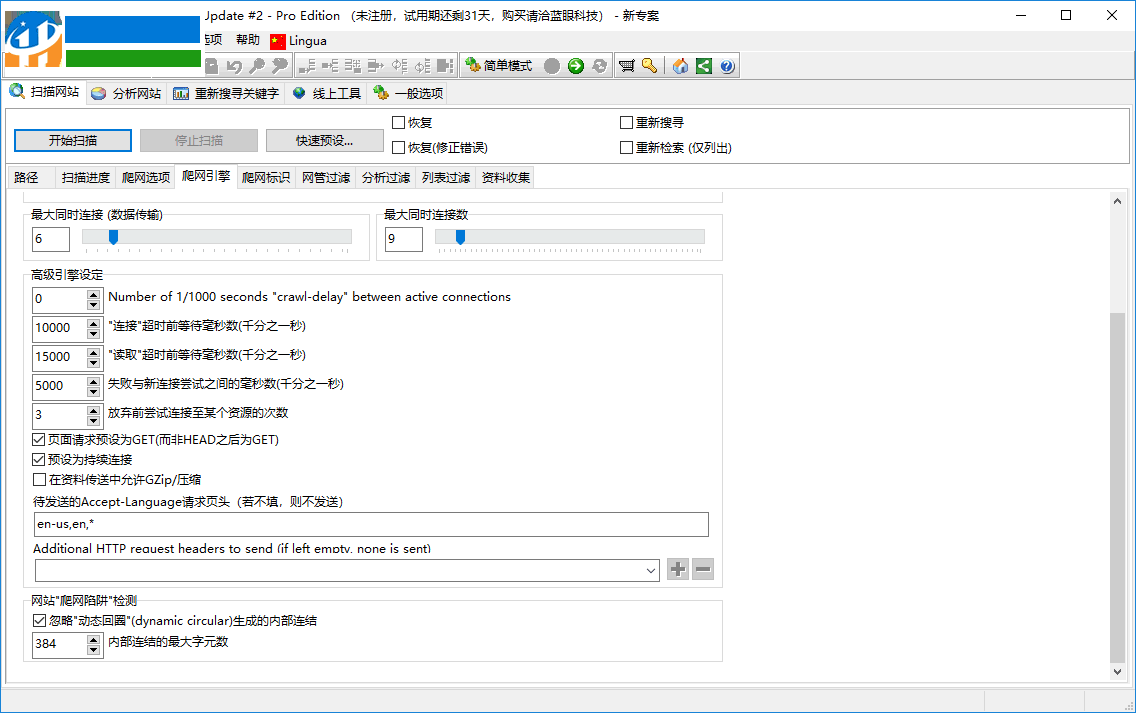Open the Lingua menu
The image size is (1136, 713).
(306, 41)
